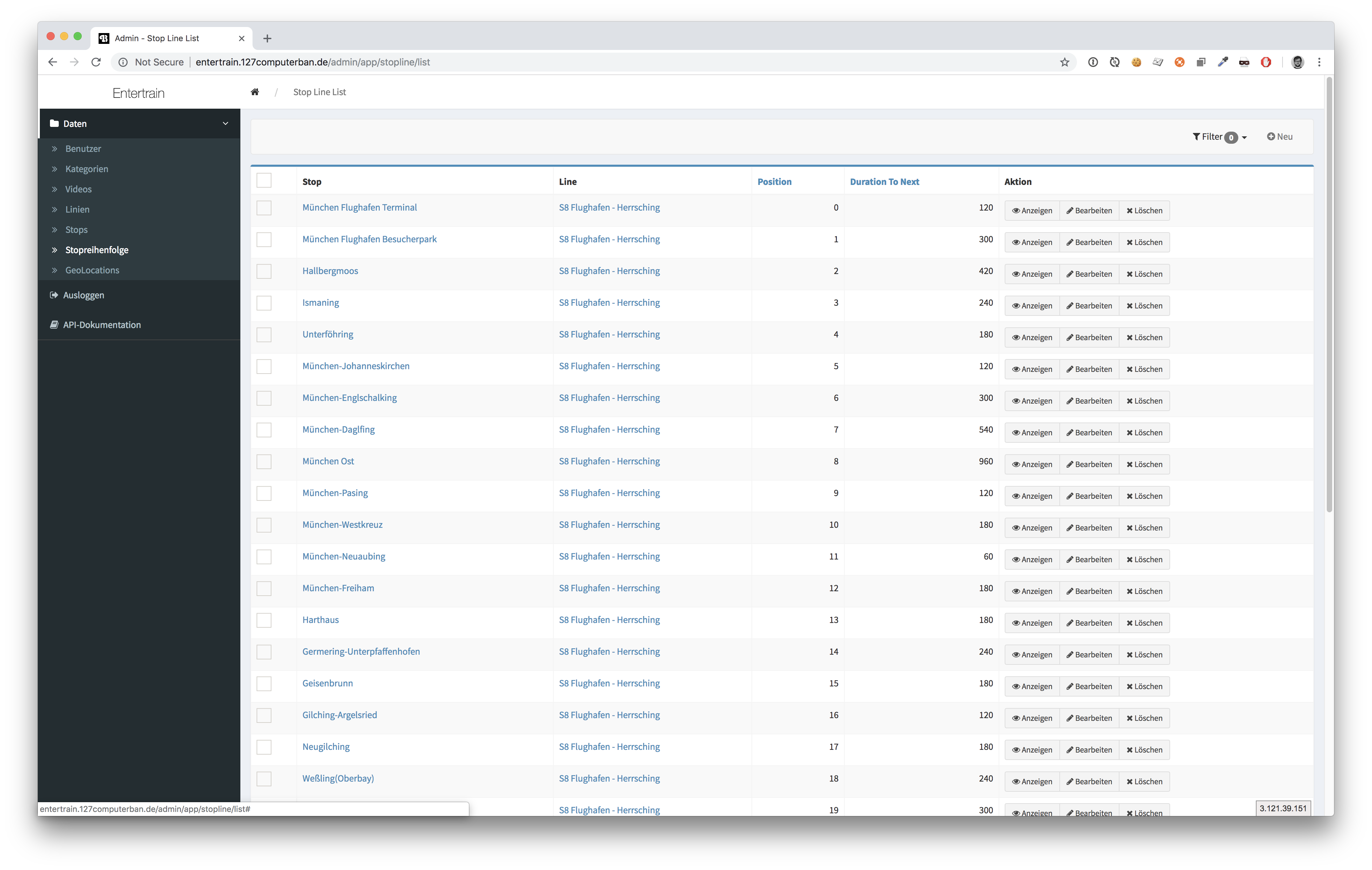Open Chrome's three-dot menu

click(1319, 62)
